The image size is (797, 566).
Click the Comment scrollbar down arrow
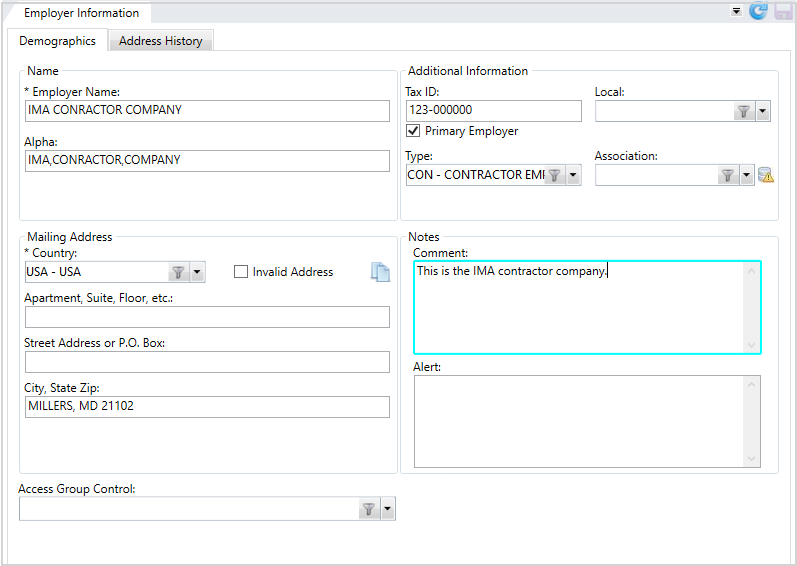click(x=751, y=345)
